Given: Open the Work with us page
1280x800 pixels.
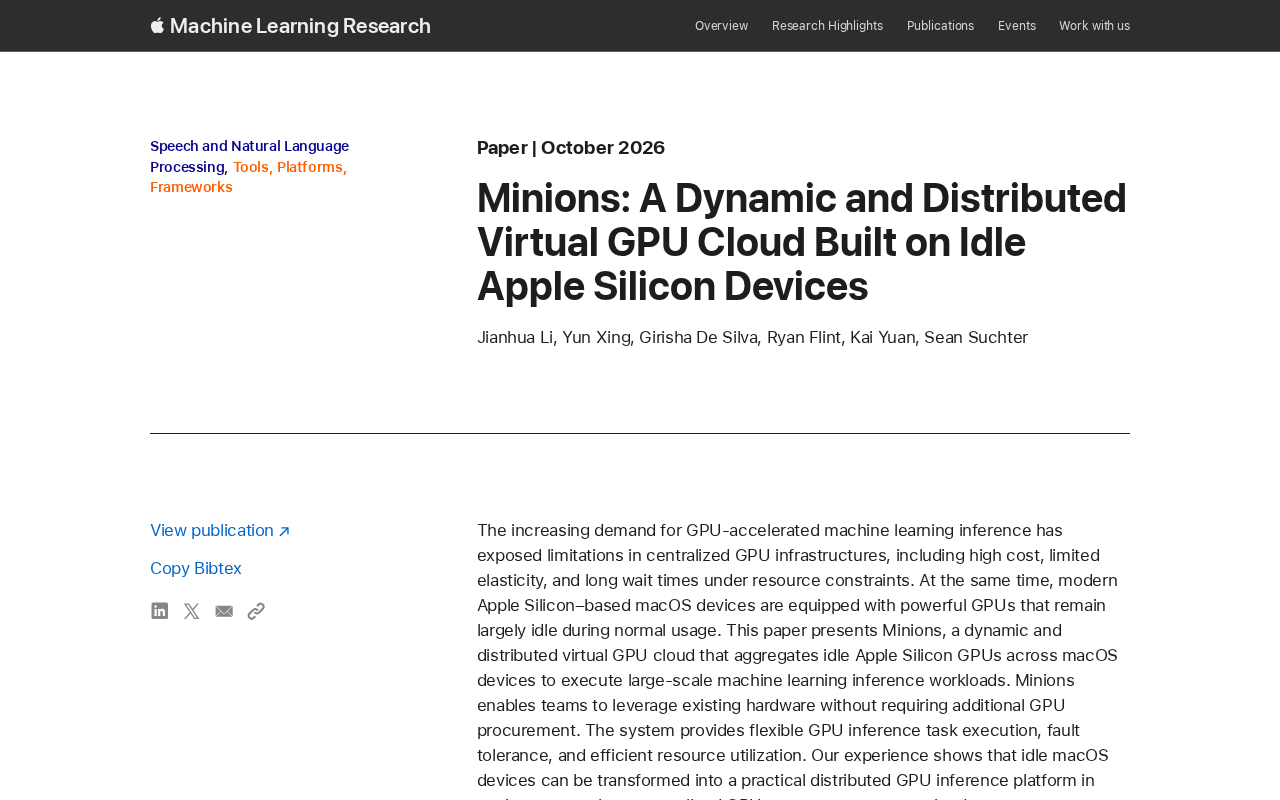Looking at the screenshot, I should point(1094,26).
